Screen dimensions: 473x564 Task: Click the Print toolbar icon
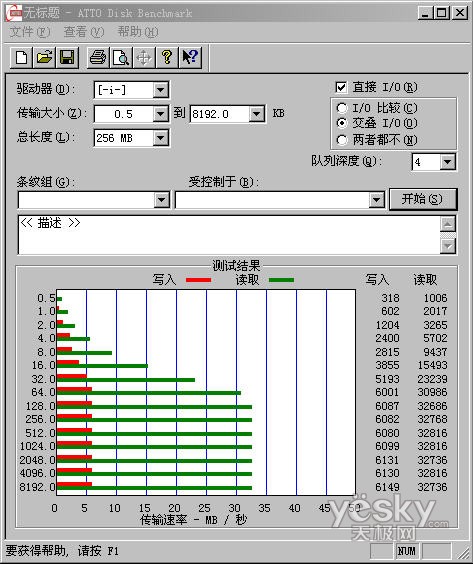(98, 57)
